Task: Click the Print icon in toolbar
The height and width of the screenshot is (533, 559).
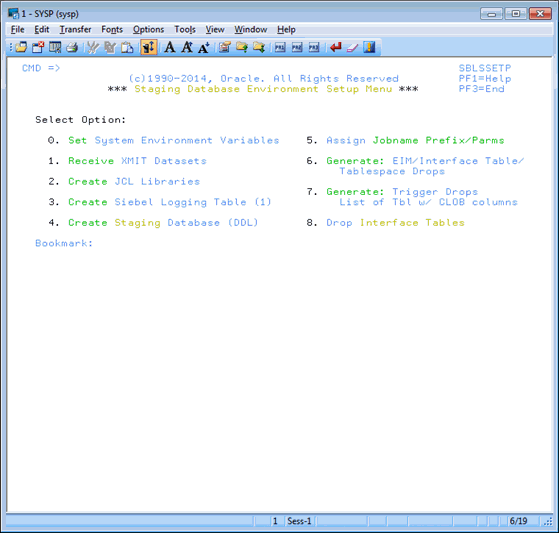Action: click(x=72, y=47)
